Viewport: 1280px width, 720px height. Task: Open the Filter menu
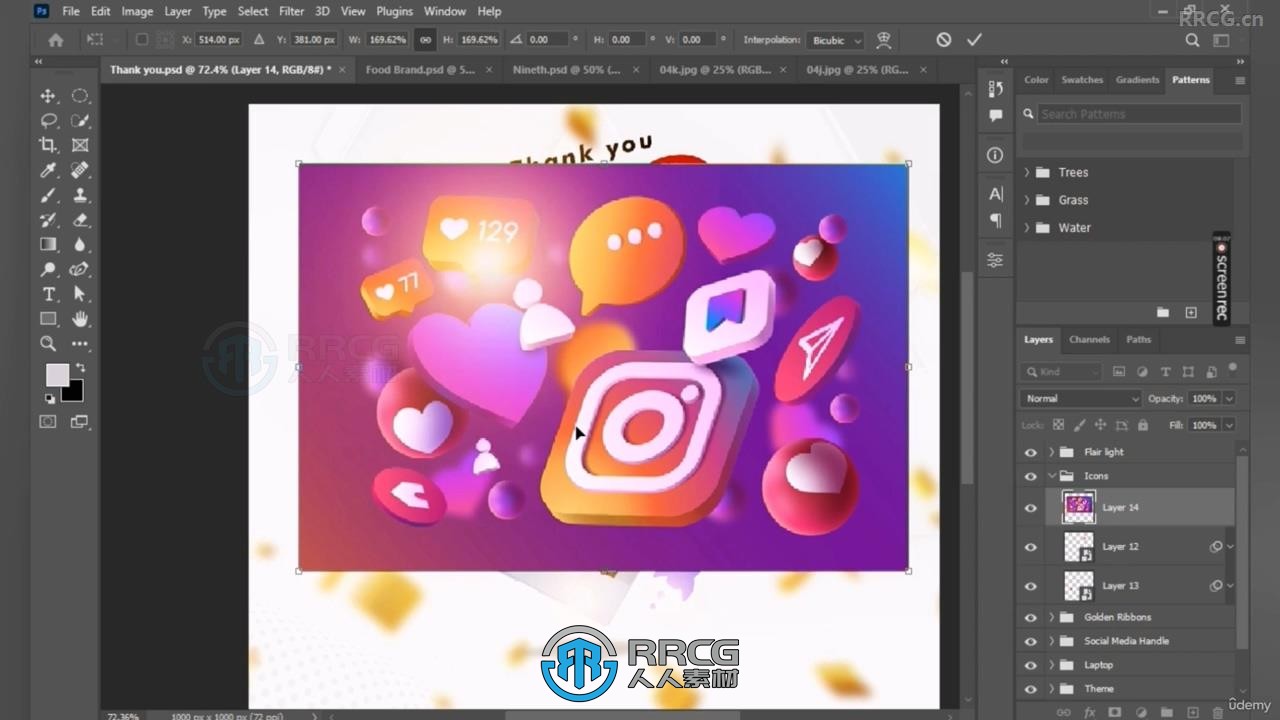292,11
